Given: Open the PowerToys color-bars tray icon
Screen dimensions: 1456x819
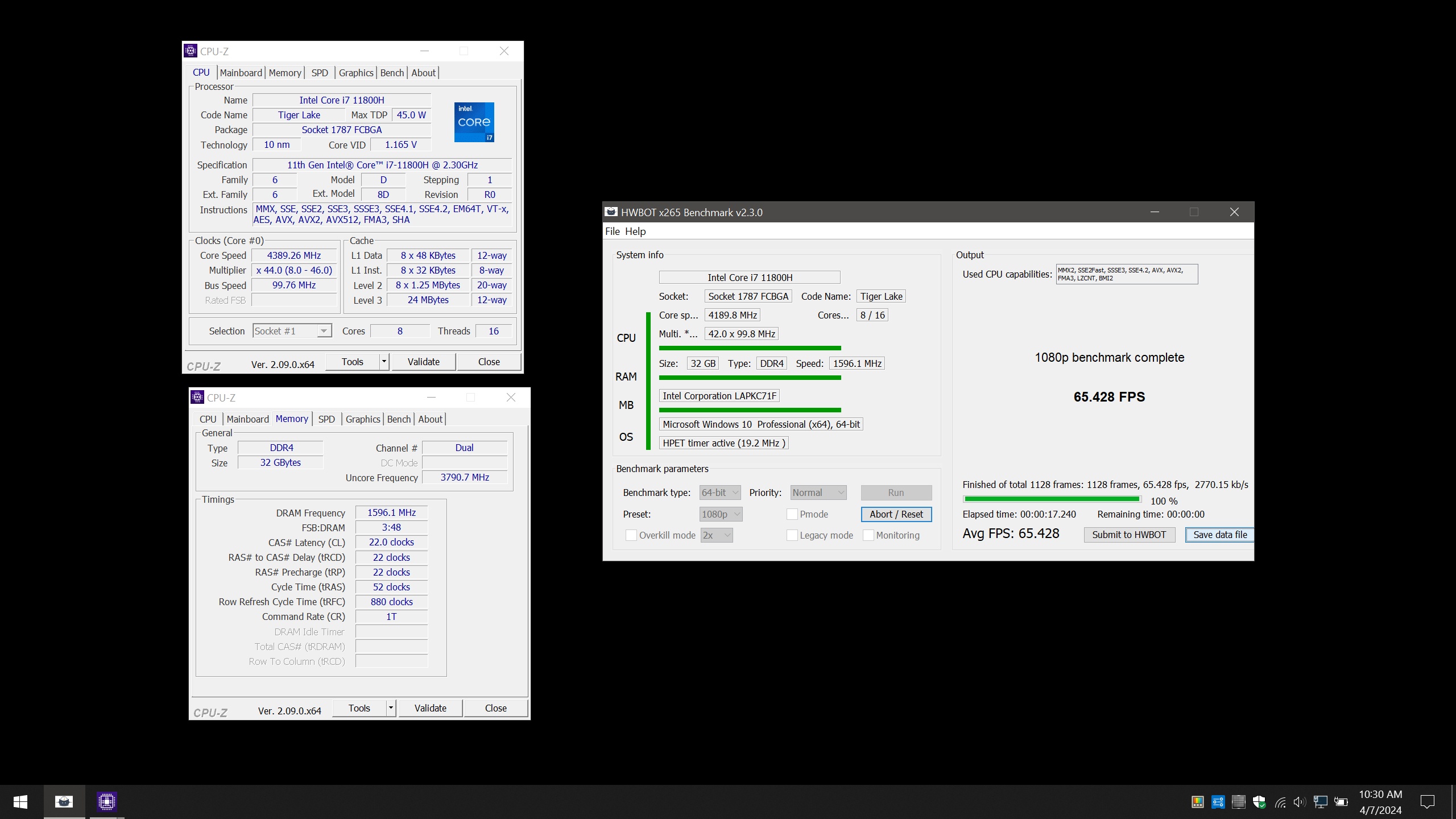Looking at the screenshot, I should click(1198, 802).
